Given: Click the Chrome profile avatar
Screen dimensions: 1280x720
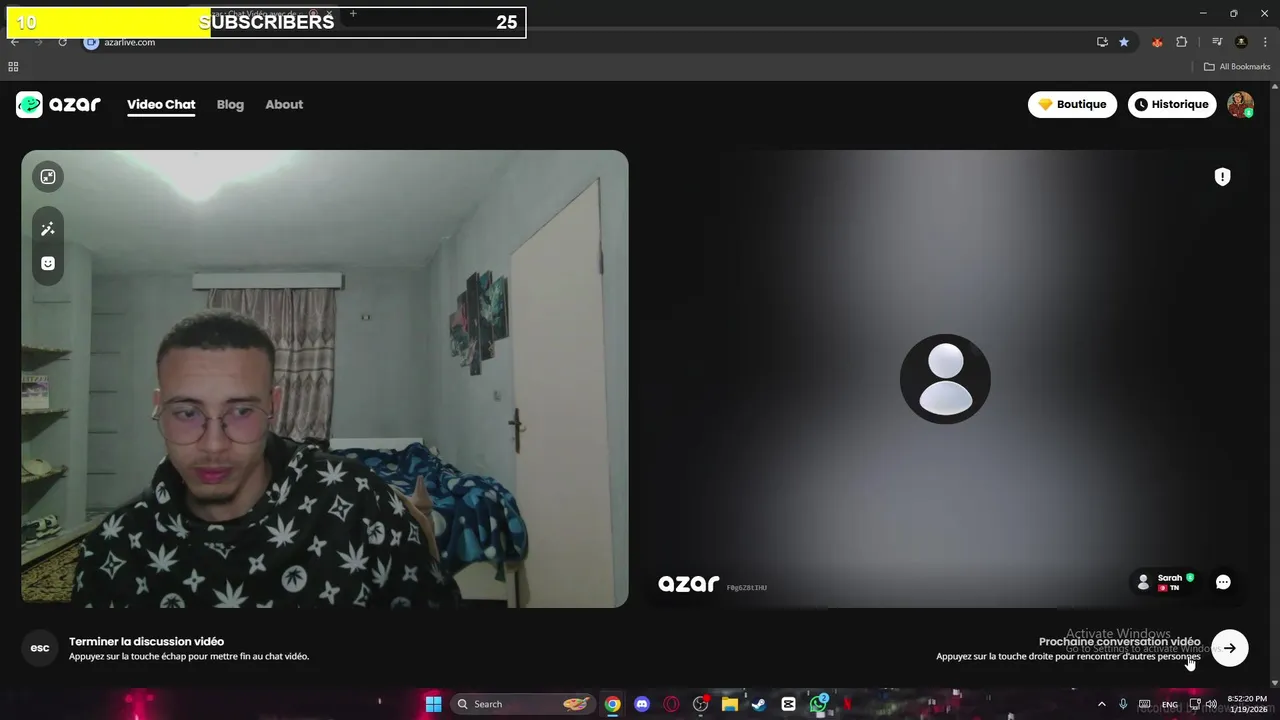Looking at the screenshot, I should [1241, 42].
